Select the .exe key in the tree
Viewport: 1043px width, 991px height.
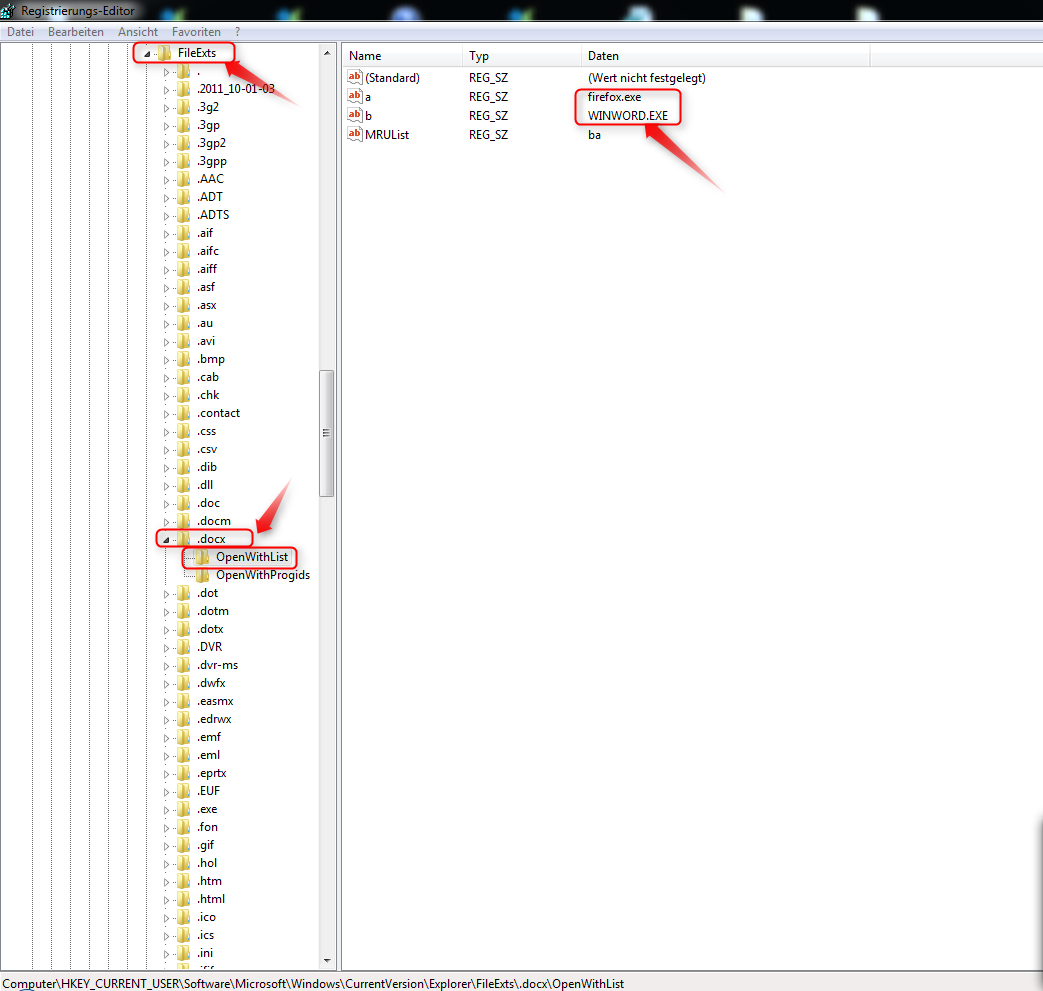tap(206, 808)
